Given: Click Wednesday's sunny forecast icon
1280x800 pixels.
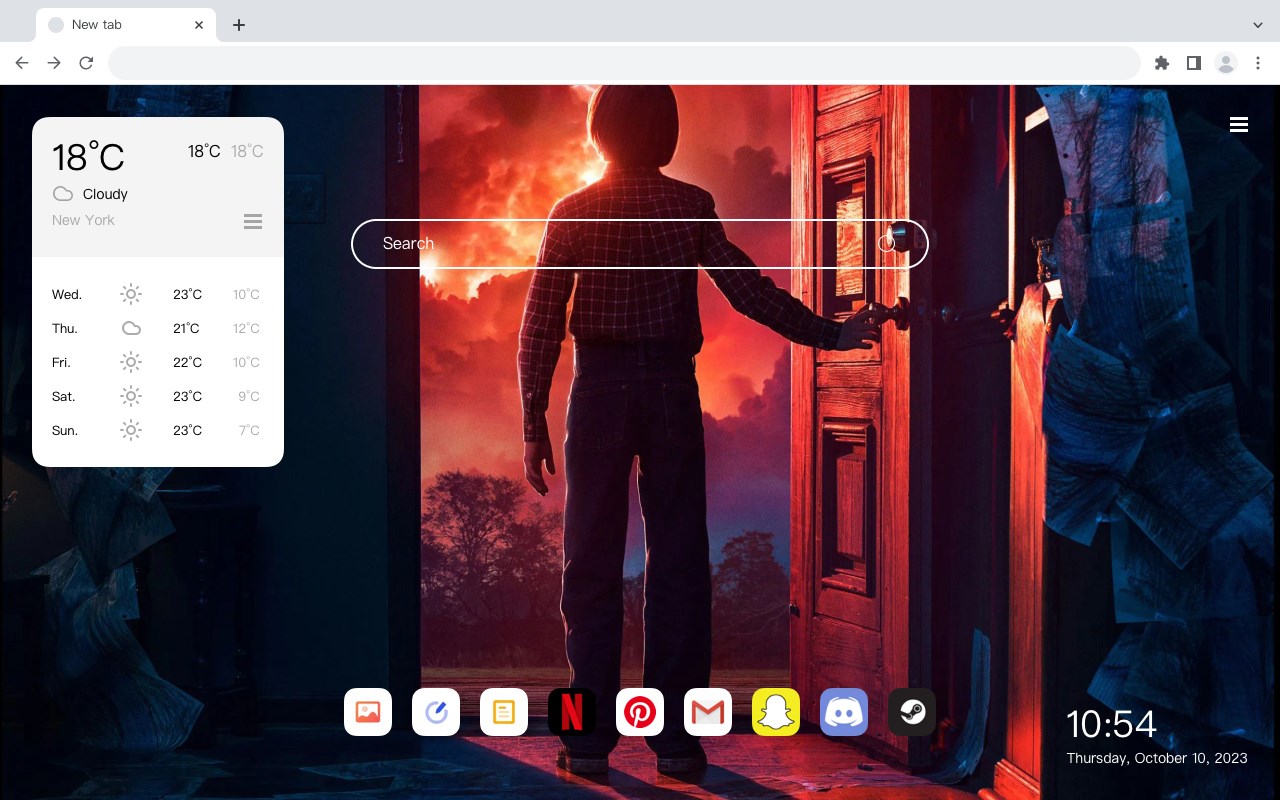Looking at the screenshot, I should [x=131, y=294].
